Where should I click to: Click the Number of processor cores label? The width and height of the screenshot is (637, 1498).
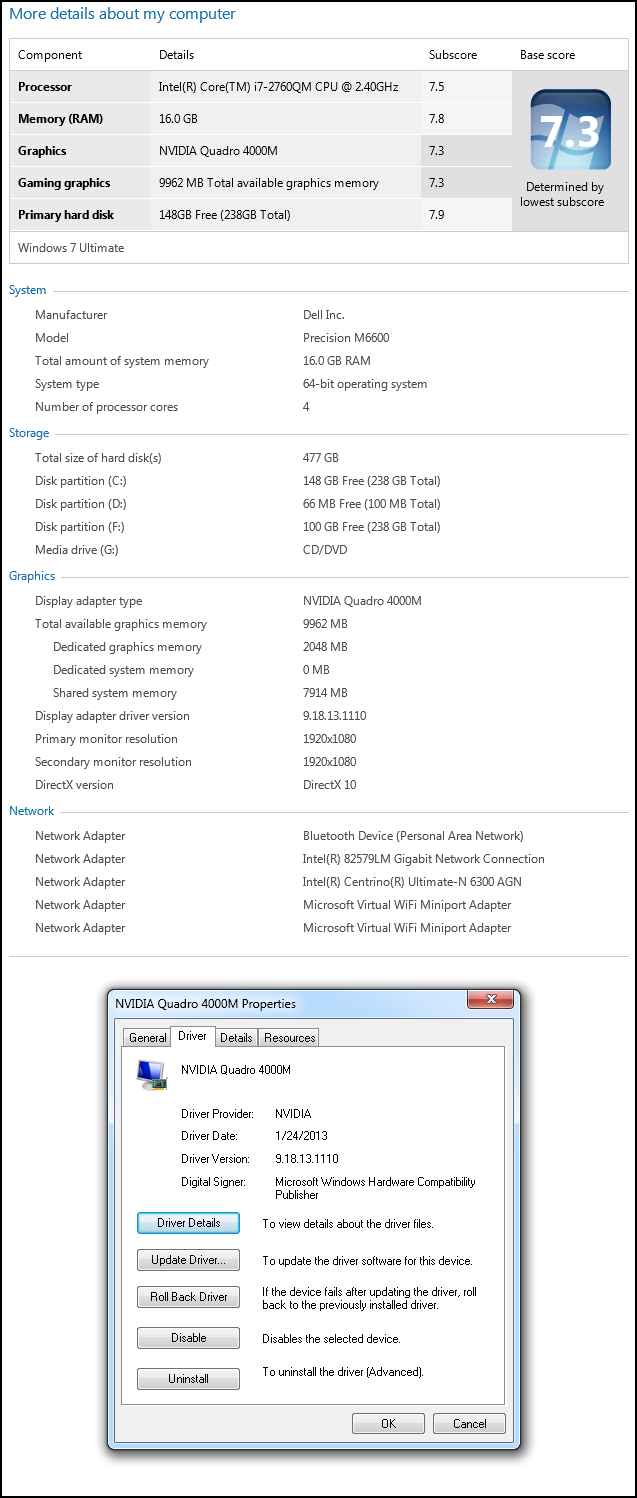click(x=107, y=407)
